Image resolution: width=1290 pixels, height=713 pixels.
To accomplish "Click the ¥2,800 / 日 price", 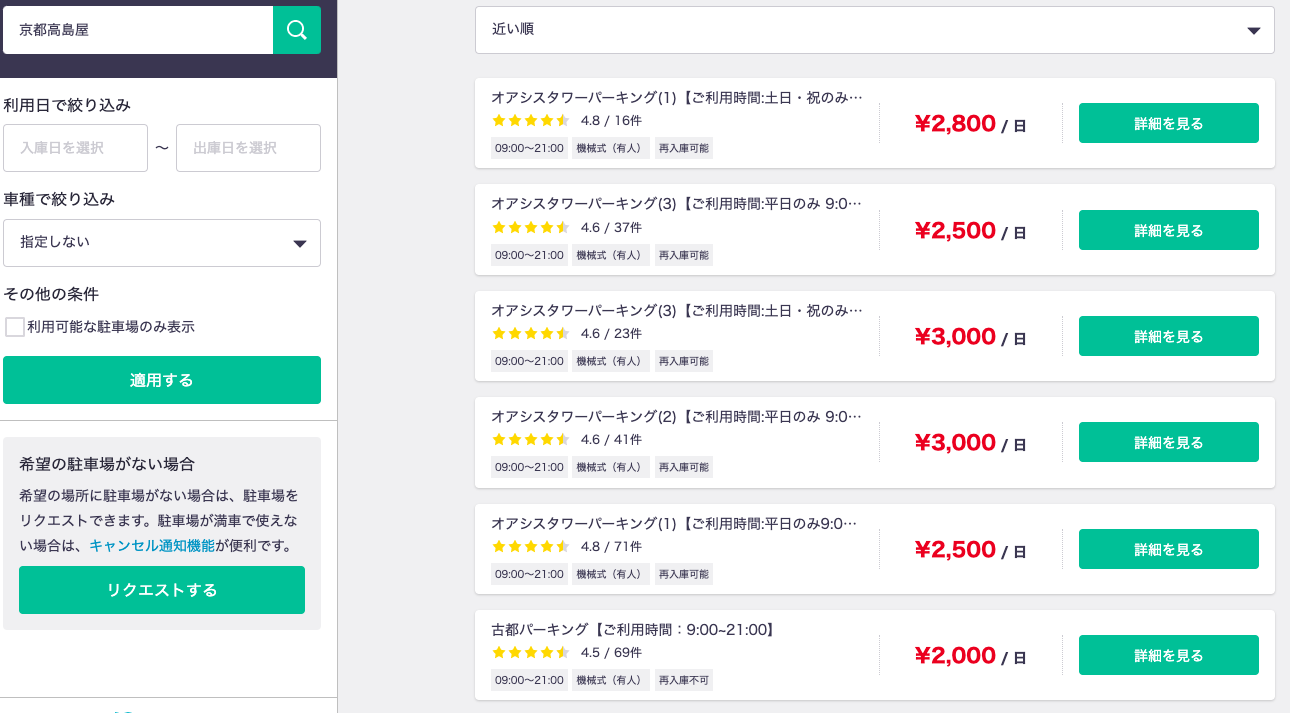I will pos(970,123).
